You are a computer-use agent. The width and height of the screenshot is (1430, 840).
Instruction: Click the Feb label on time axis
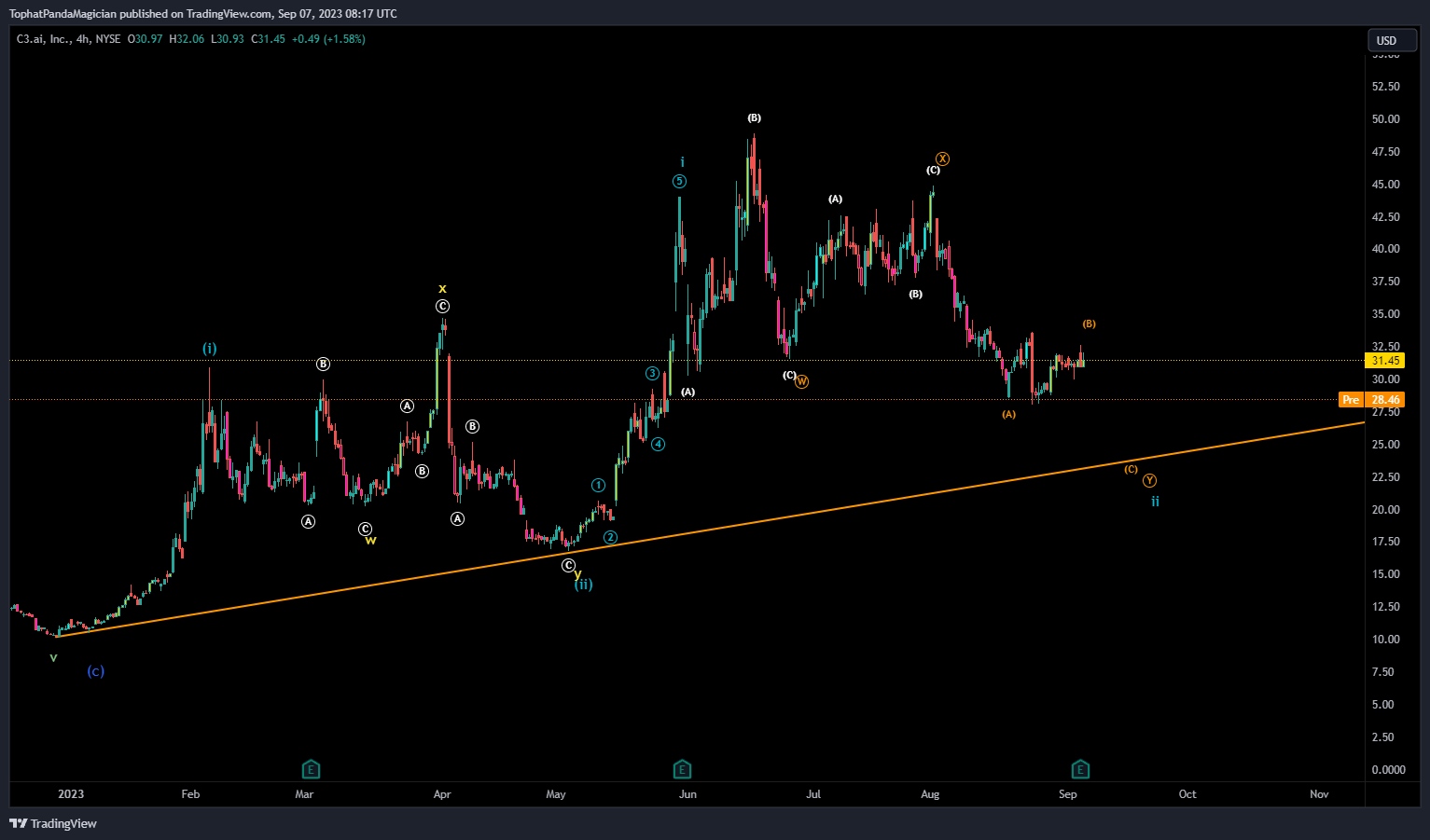[190, 794]
